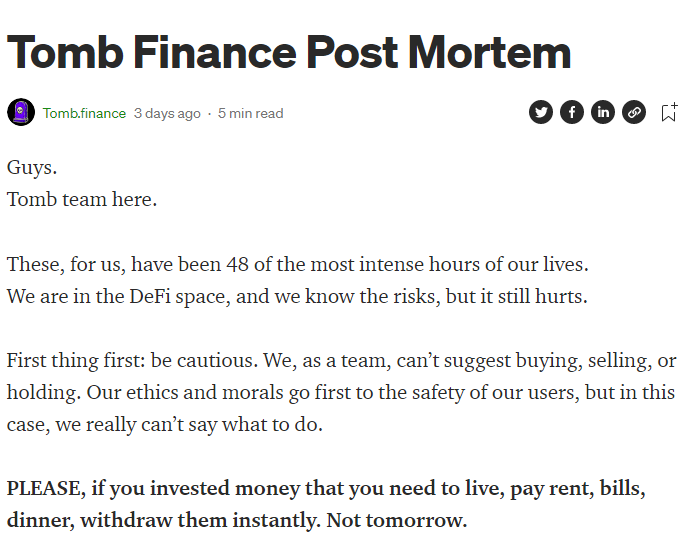Click the line starting 'holding. Our ethics and morals'
692x533 pixels.
point(341,393)
